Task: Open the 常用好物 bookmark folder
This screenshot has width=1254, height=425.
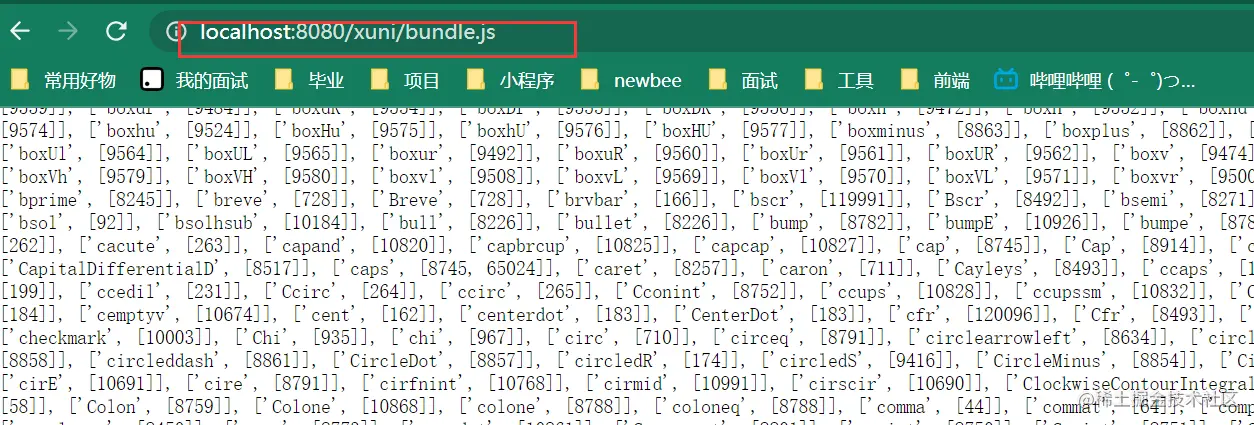Action: click(65, 80)
